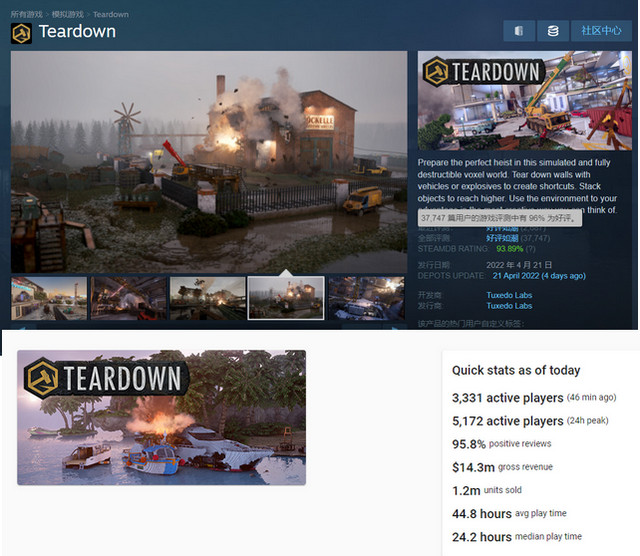Open the 所有游戏 breadcrumb link
This screenshot has height=556, width=640.
[27, 14]
